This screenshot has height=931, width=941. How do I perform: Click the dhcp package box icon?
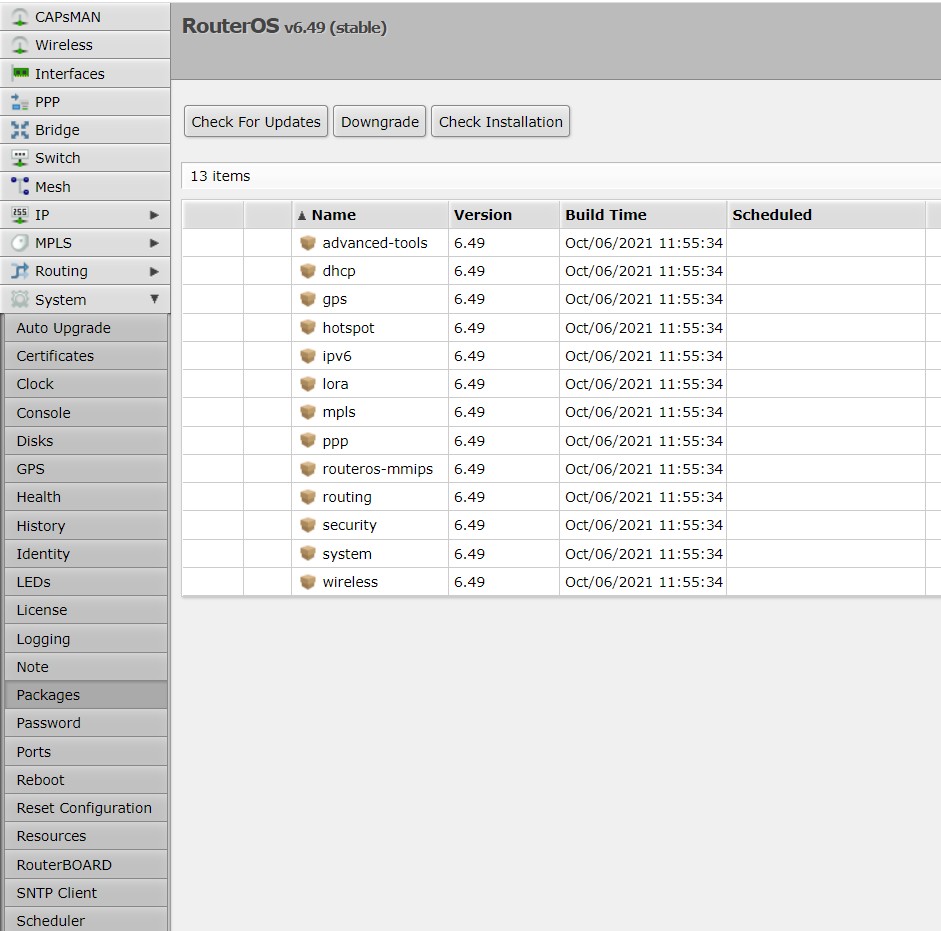(308, 271)
